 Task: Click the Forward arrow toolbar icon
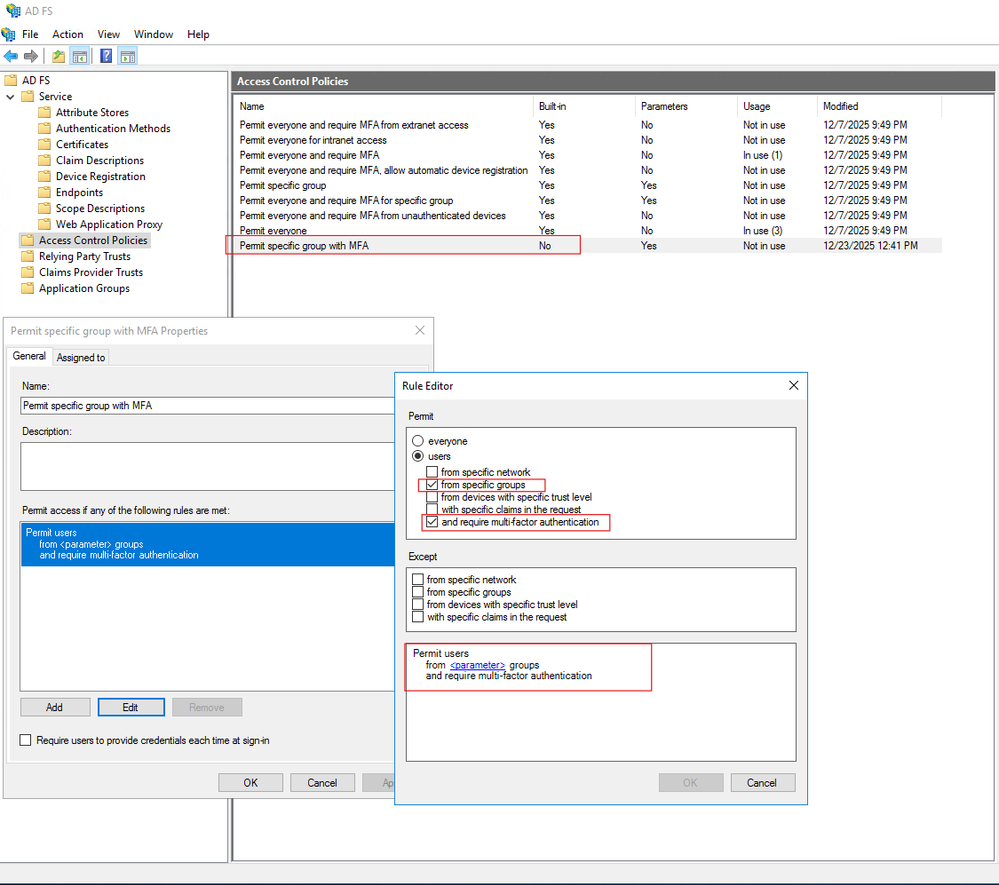31,57
